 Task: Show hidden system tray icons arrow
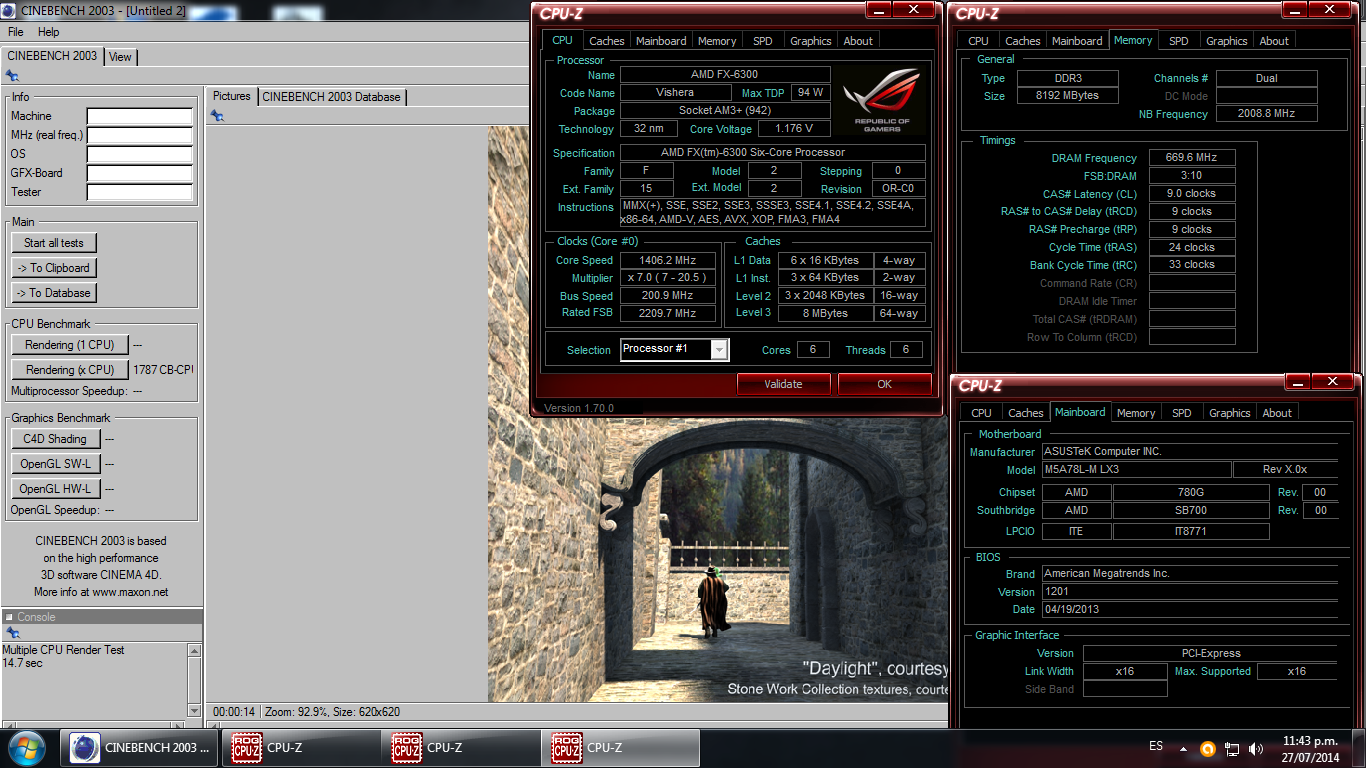click(x=1184, y=748)
